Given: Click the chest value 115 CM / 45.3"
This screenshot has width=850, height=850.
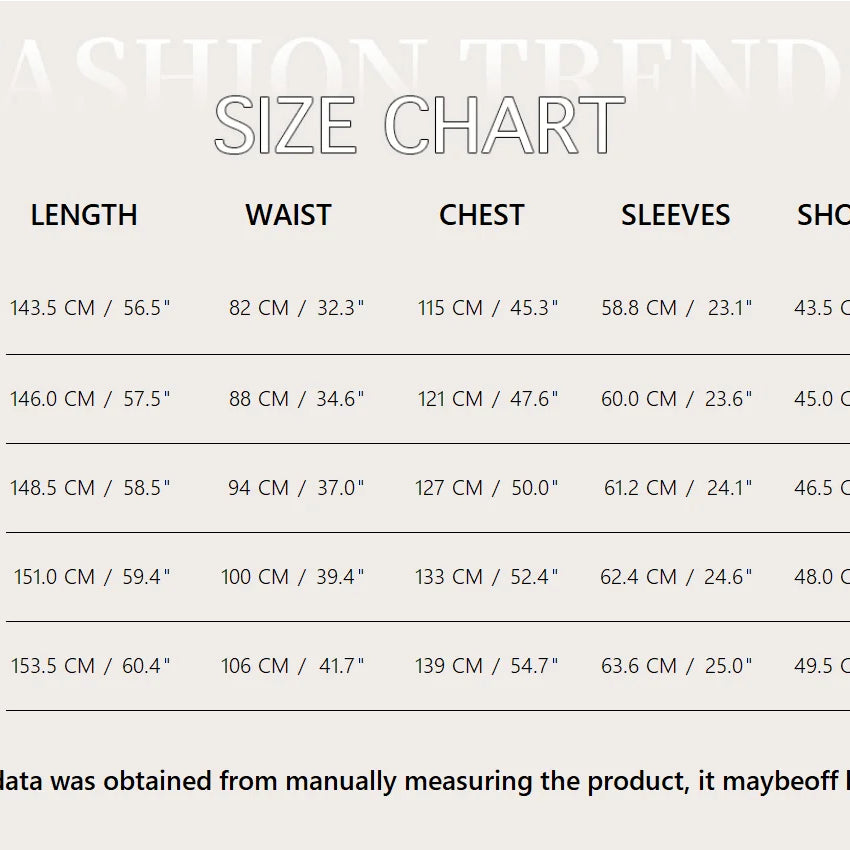Looking at the screenshot, I should (x=488, y=308).
